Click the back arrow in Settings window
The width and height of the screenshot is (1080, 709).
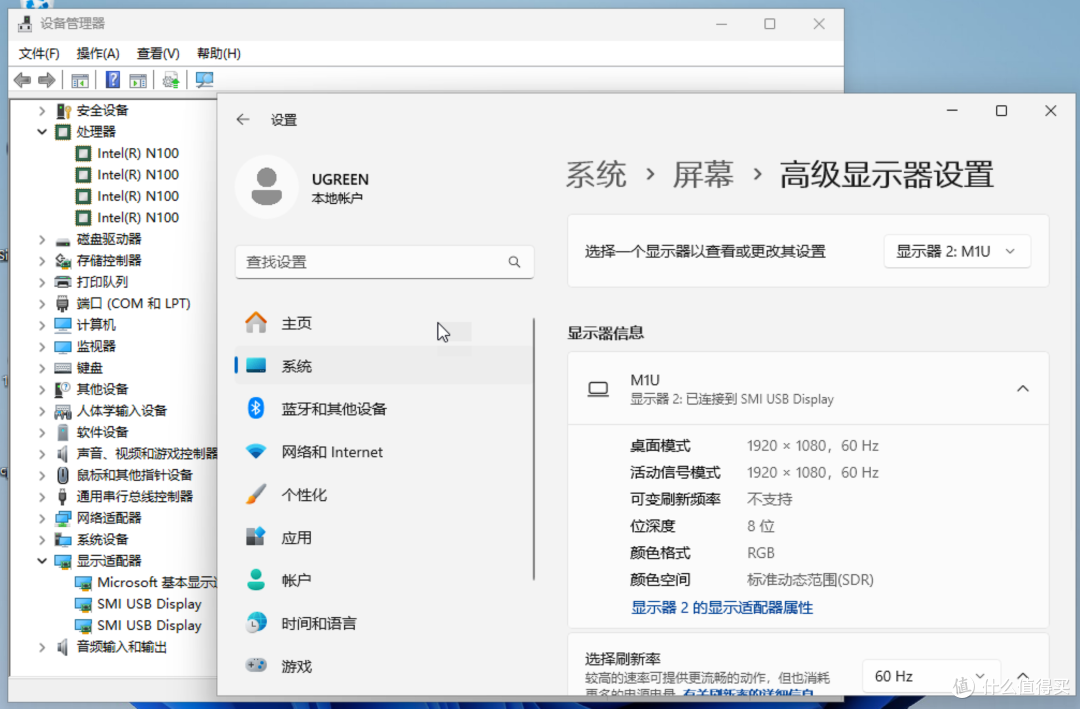click(242, 119)
